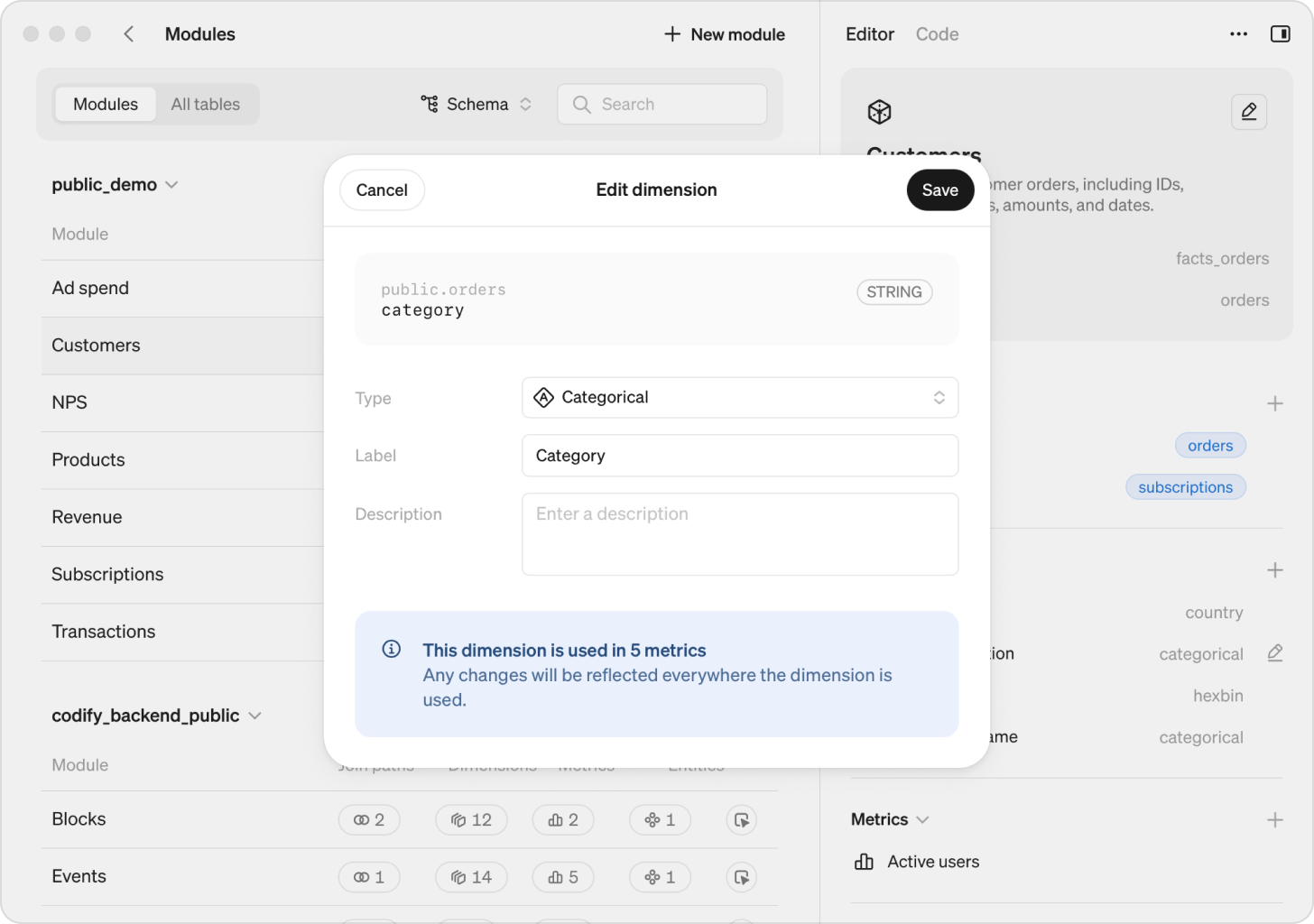
Task: Click the orders tag pill in the right panel
Action: point(1210,445)
